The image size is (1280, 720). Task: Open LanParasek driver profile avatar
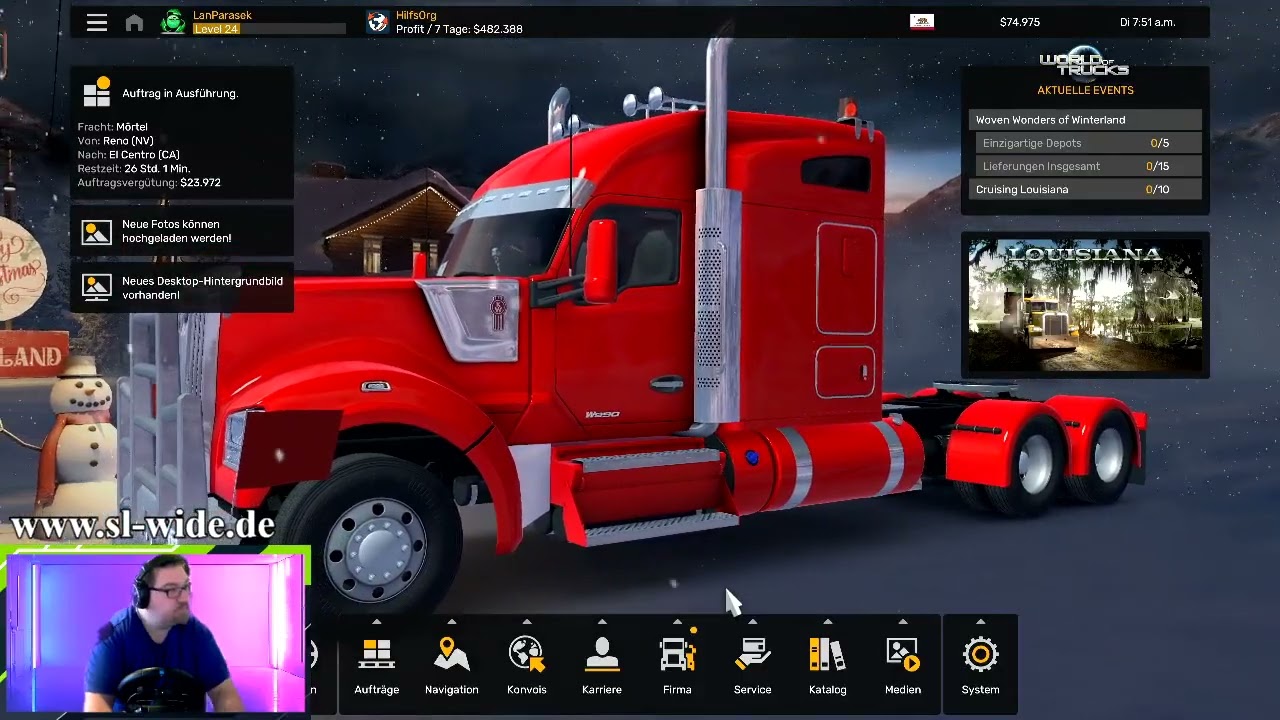(x=173, y=22)
